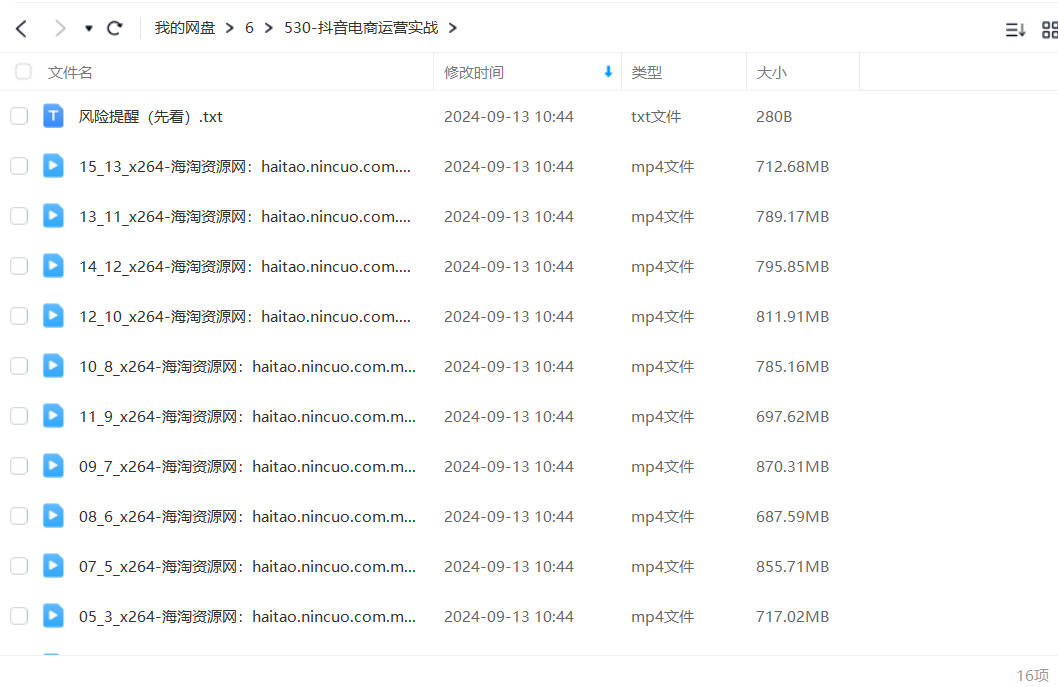Viewport: 1058px width, 687px height.
Task: Select file name 14_12_x264-海淘资源网
Action: pyautogui.click(x=244, y=267)
